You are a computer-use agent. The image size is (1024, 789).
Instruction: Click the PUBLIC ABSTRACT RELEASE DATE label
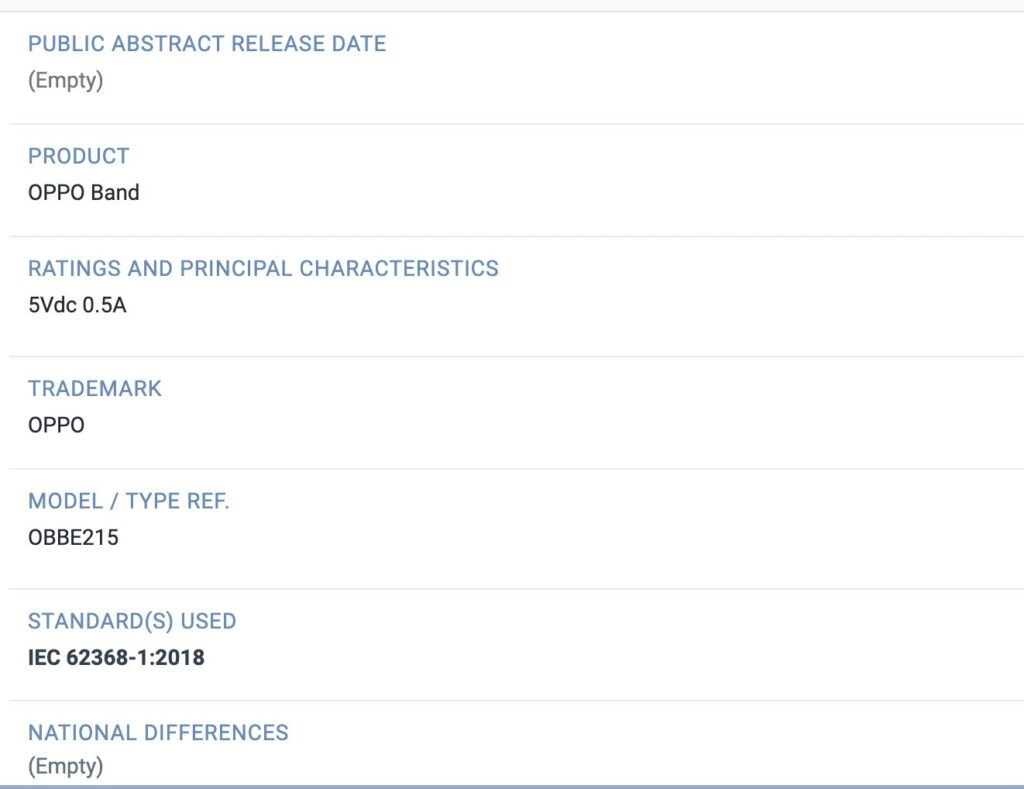click(207, 44)
